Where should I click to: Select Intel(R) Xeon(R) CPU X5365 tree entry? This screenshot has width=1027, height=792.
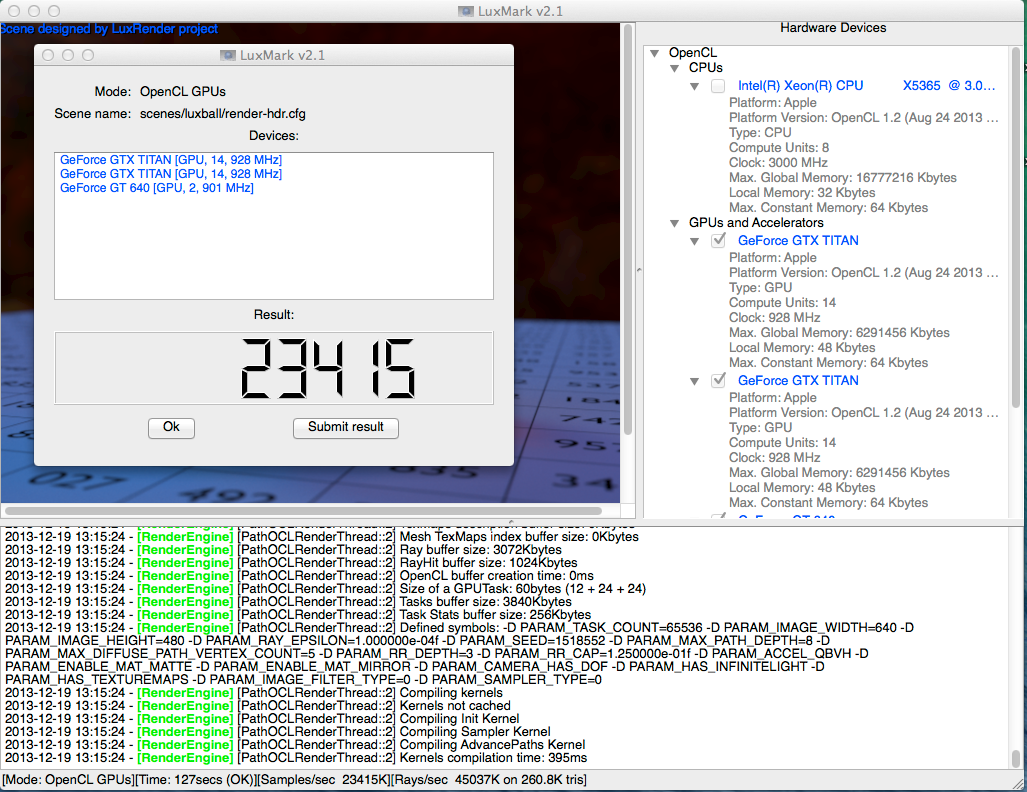pyautogui.click(x=866, y=86)
